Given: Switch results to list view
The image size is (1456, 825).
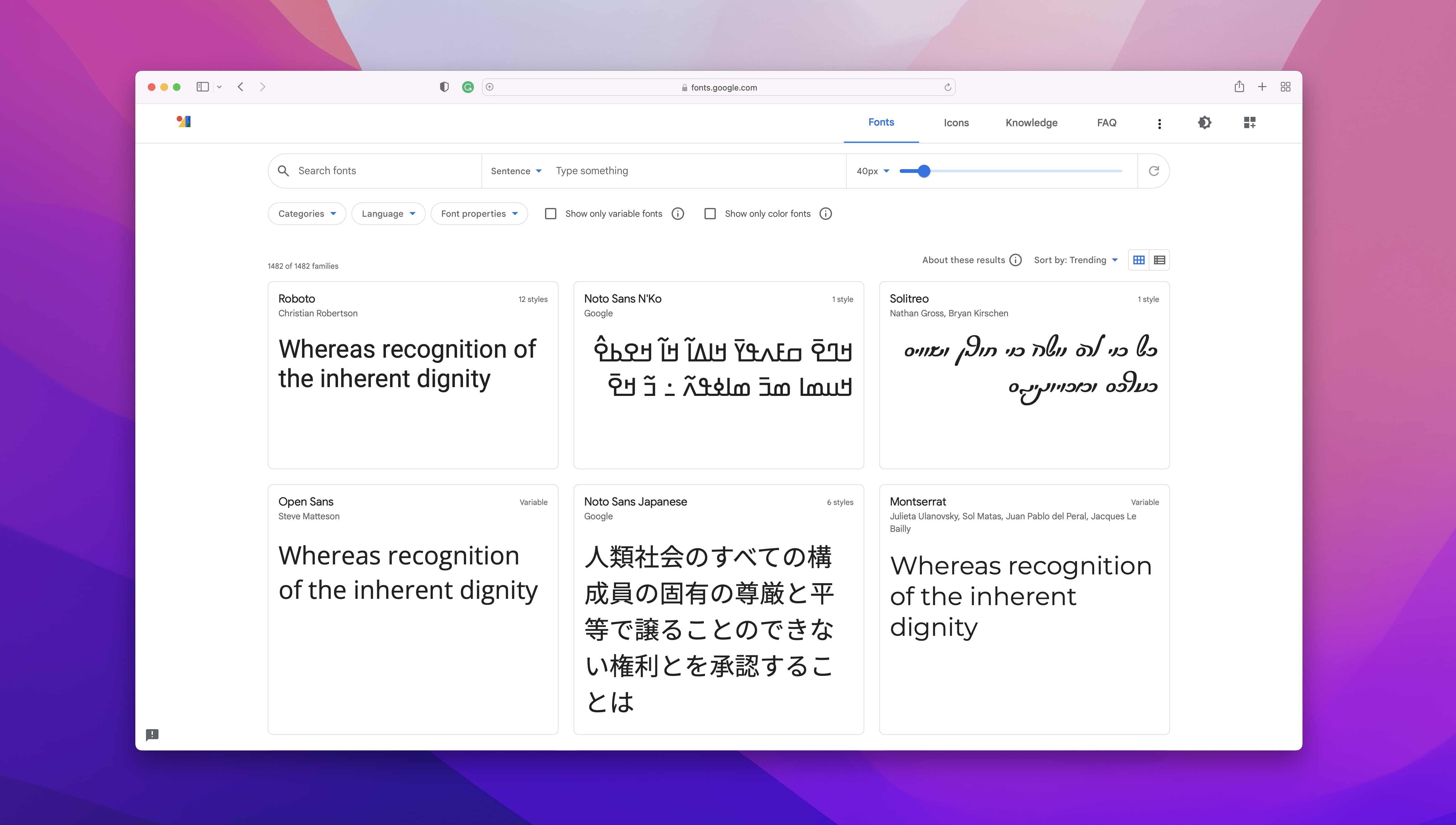Looking at the screenshot, I should point(1159,260).
